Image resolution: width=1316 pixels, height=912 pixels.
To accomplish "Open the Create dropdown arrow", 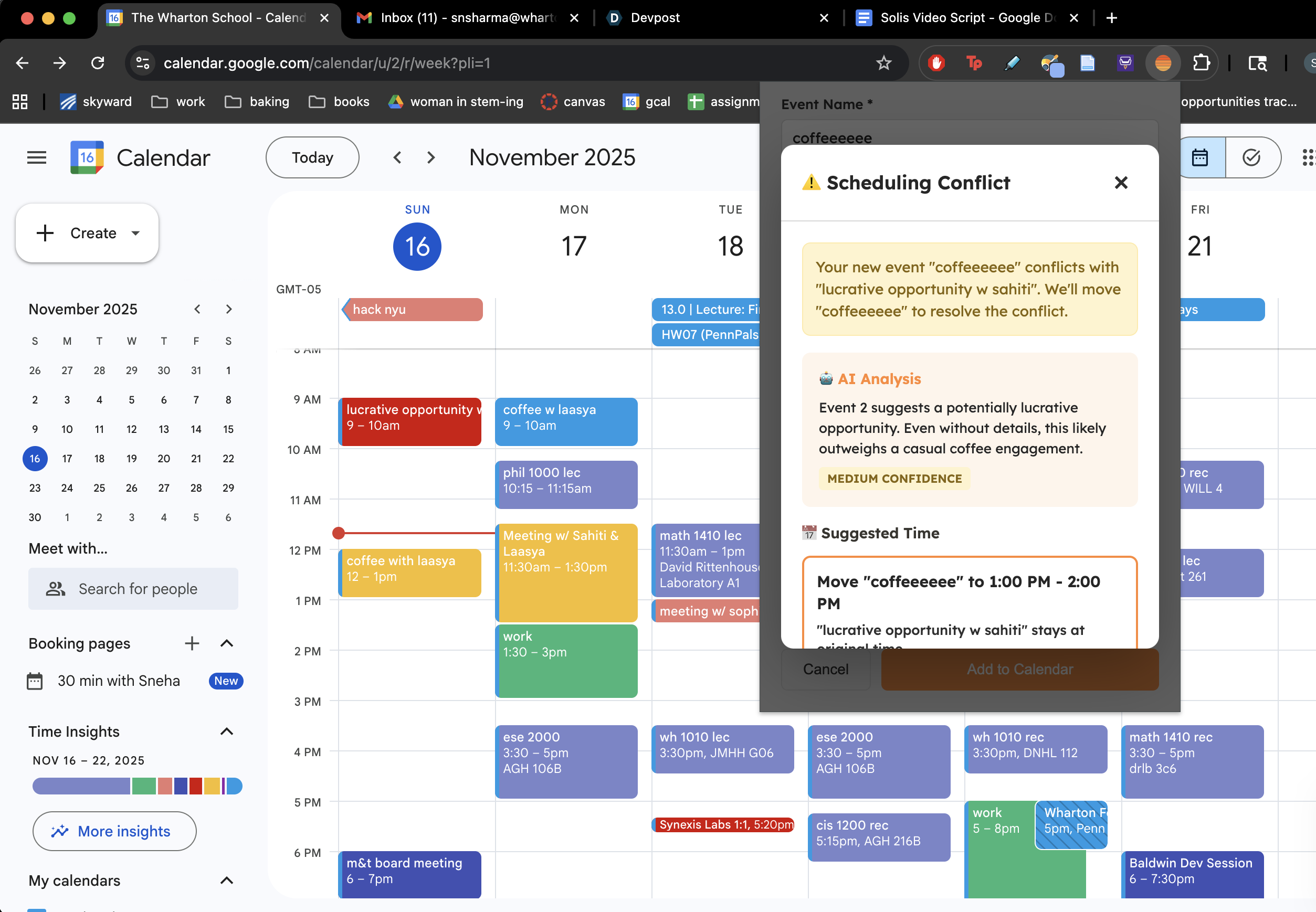I will (x=135, y=233).
